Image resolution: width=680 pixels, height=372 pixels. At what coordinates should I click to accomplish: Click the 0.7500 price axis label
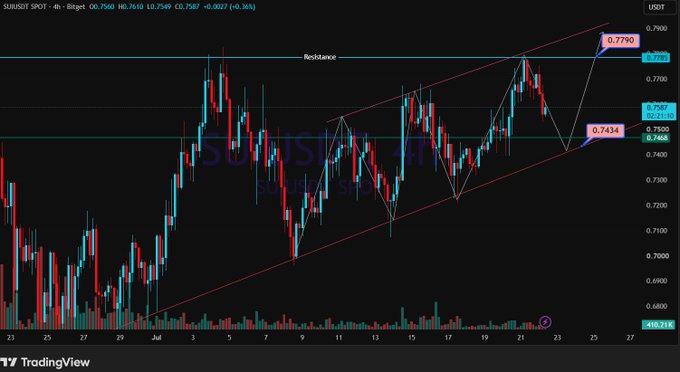[657, 129]
